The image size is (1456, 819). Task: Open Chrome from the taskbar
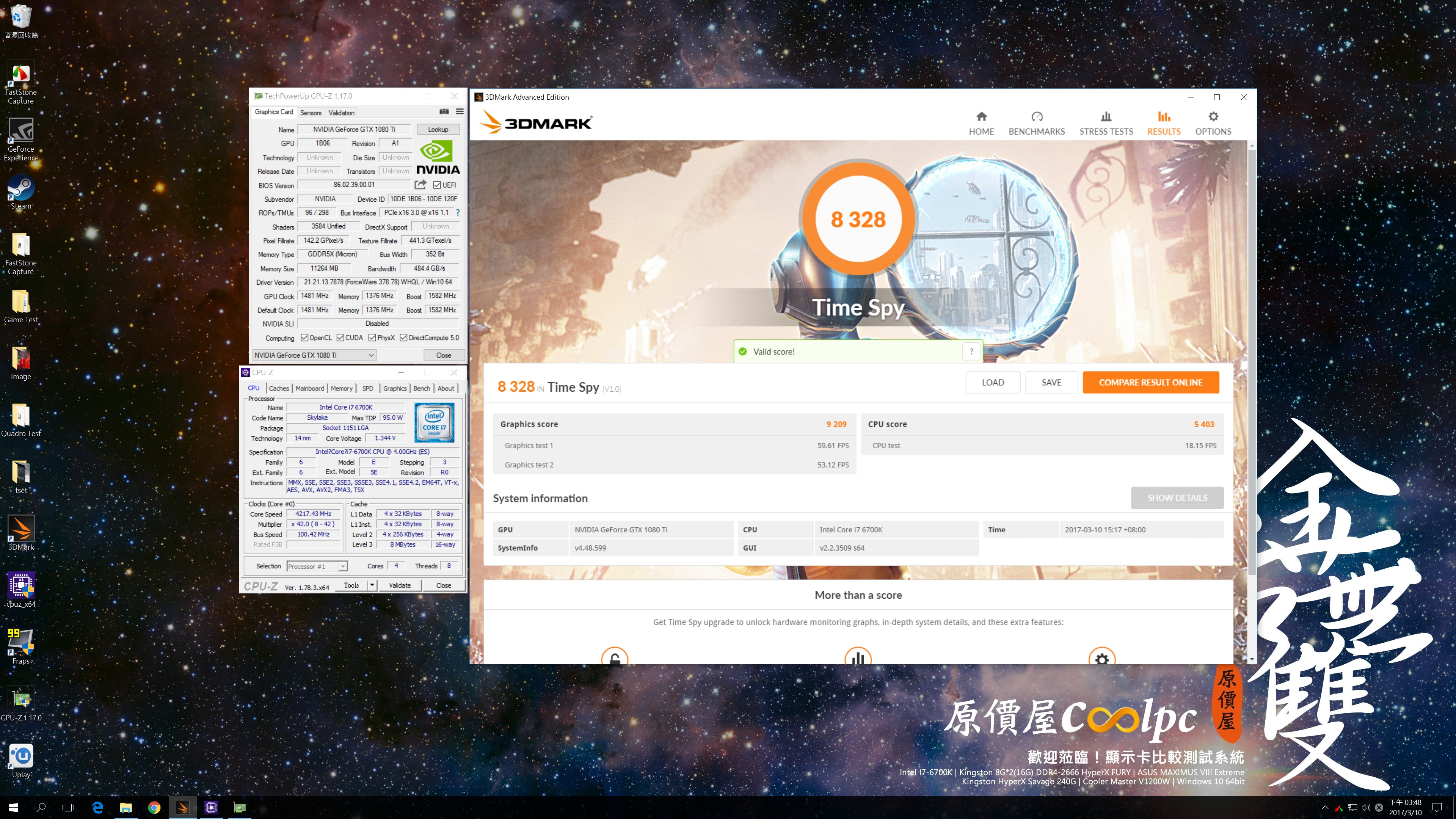[154, 808]
